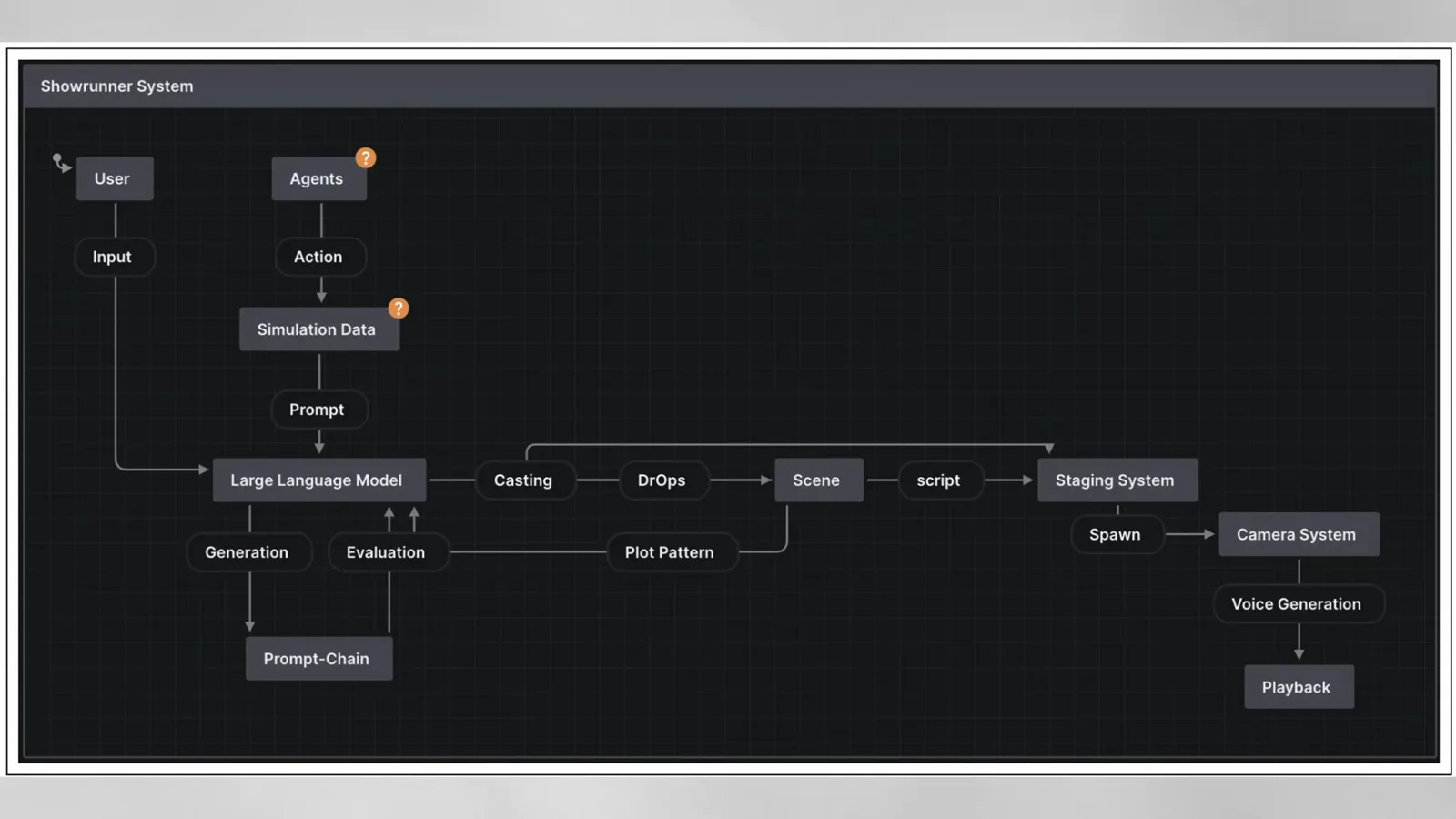Select the Simulation Data node
This screenshot has width=1456, height=819.
click(319, 329)
